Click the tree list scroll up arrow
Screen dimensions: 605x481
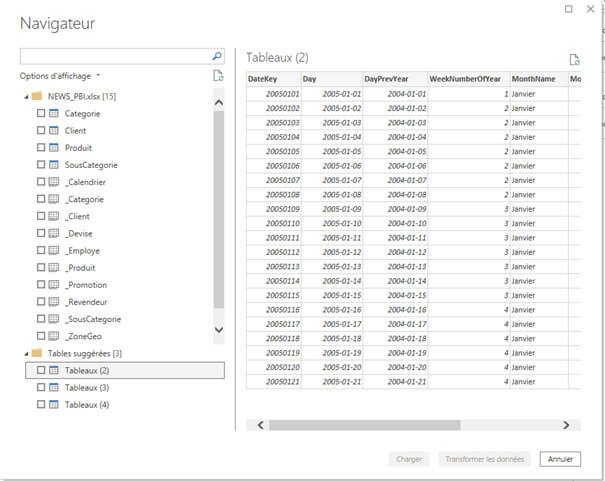[219, 103]
